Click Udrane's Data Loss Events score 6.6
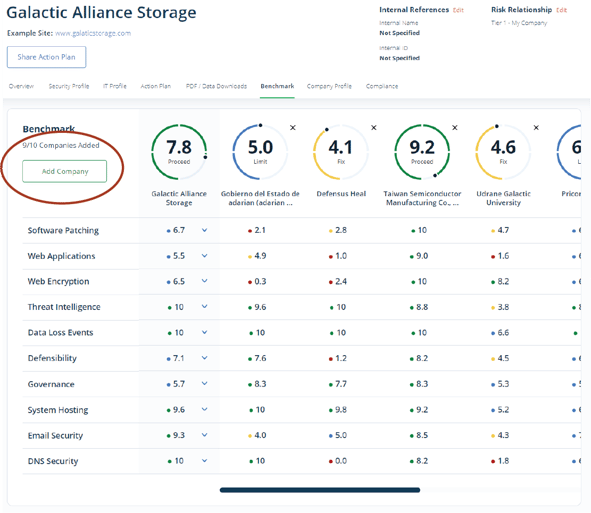Image resolution: width=591 pixels, height=513 pixels. [x=503, y=332]
